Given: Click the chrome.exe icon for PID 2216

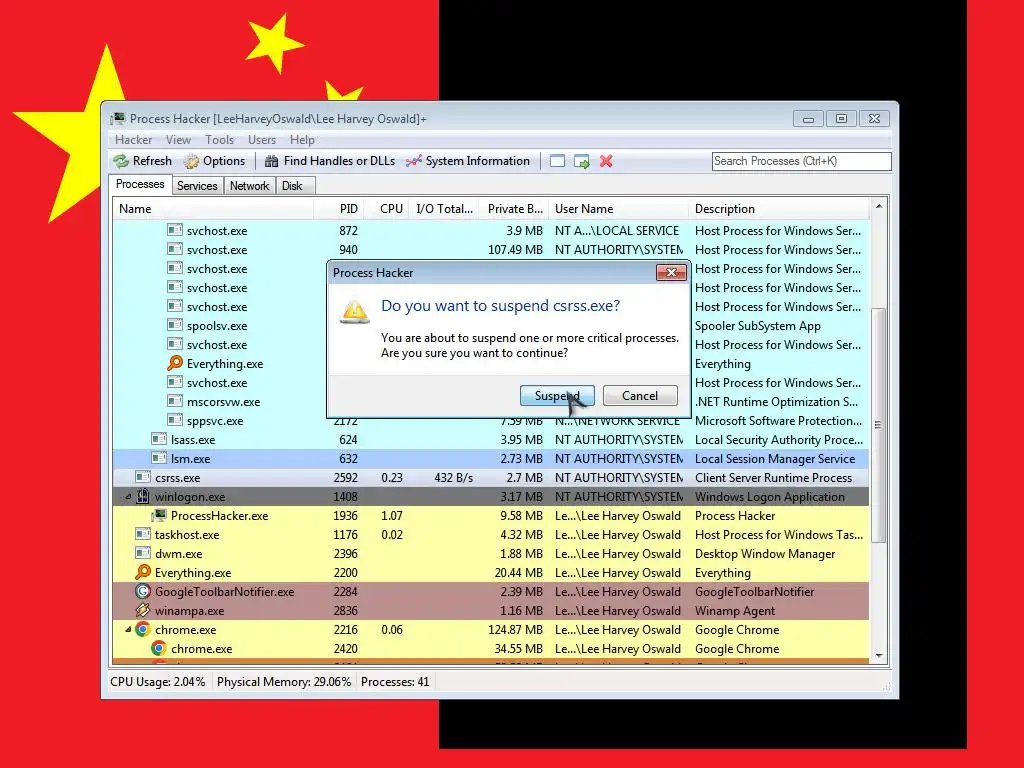Looking at the screenshot, I should click(x=142, y=630).
